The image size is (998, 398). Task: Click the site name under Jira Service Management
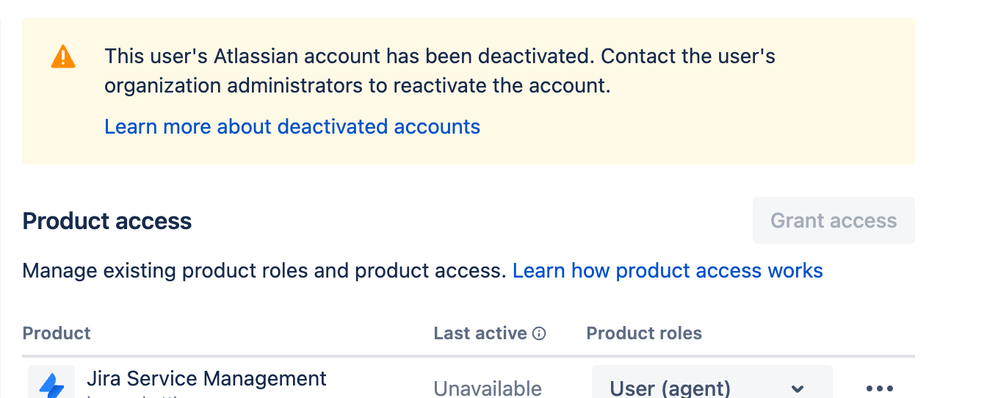click(140, 395)
